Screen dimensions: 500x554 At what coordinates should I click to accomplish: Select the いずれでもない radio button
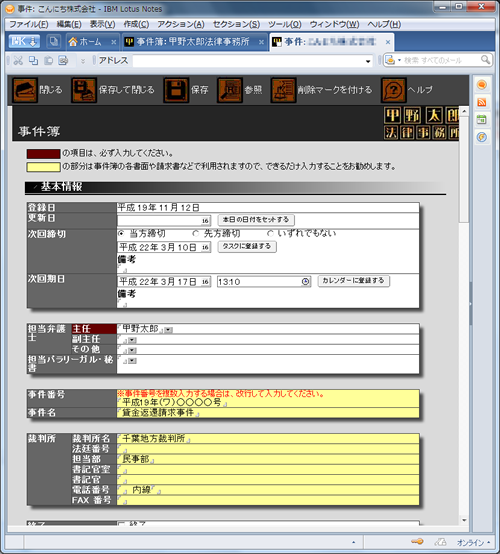(270, 233)
